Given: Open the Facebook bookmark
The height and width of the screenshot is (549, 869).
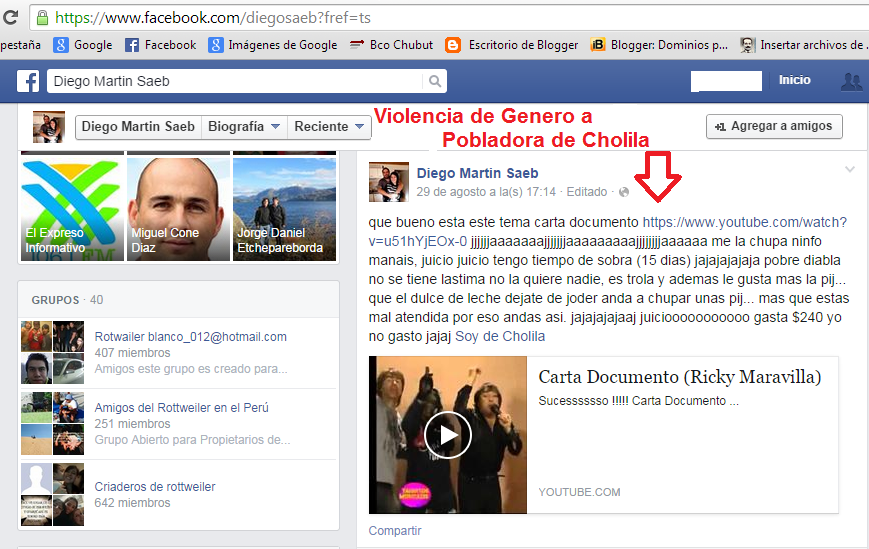Looking at the screenshot, I should click(x=160, y=45).
